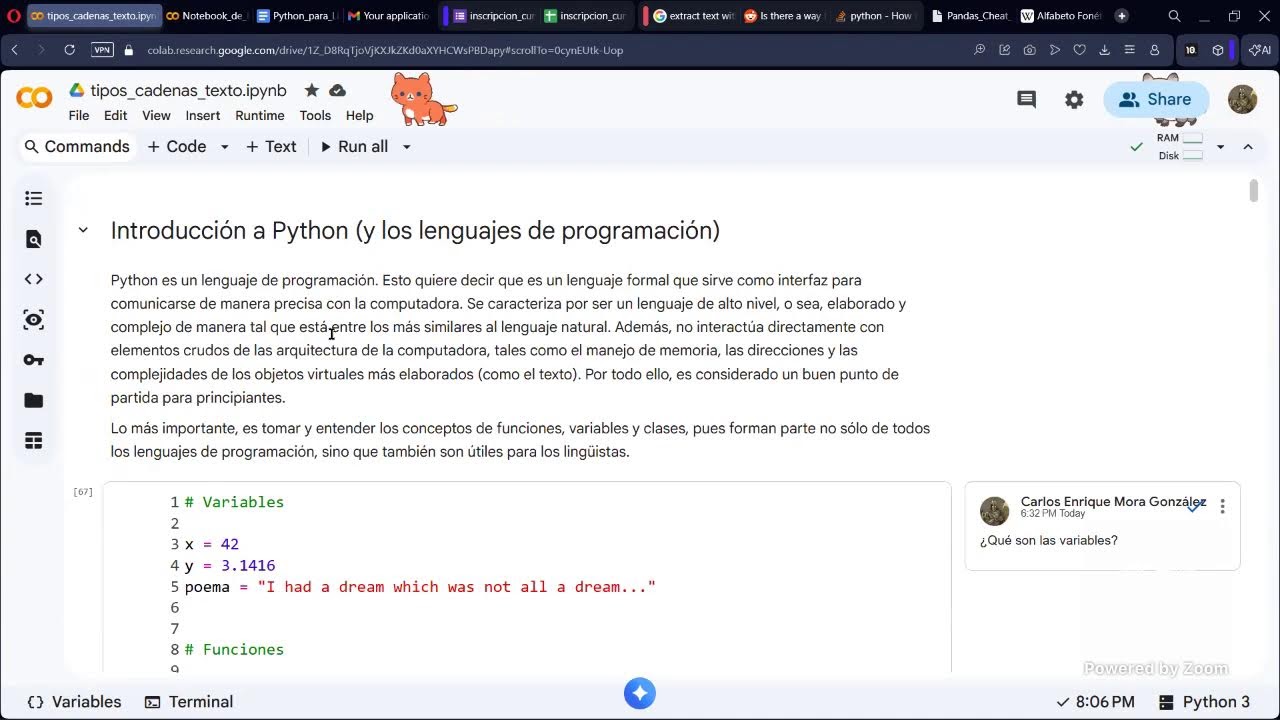Click the orange cat mascot

(x=423, y=99)
